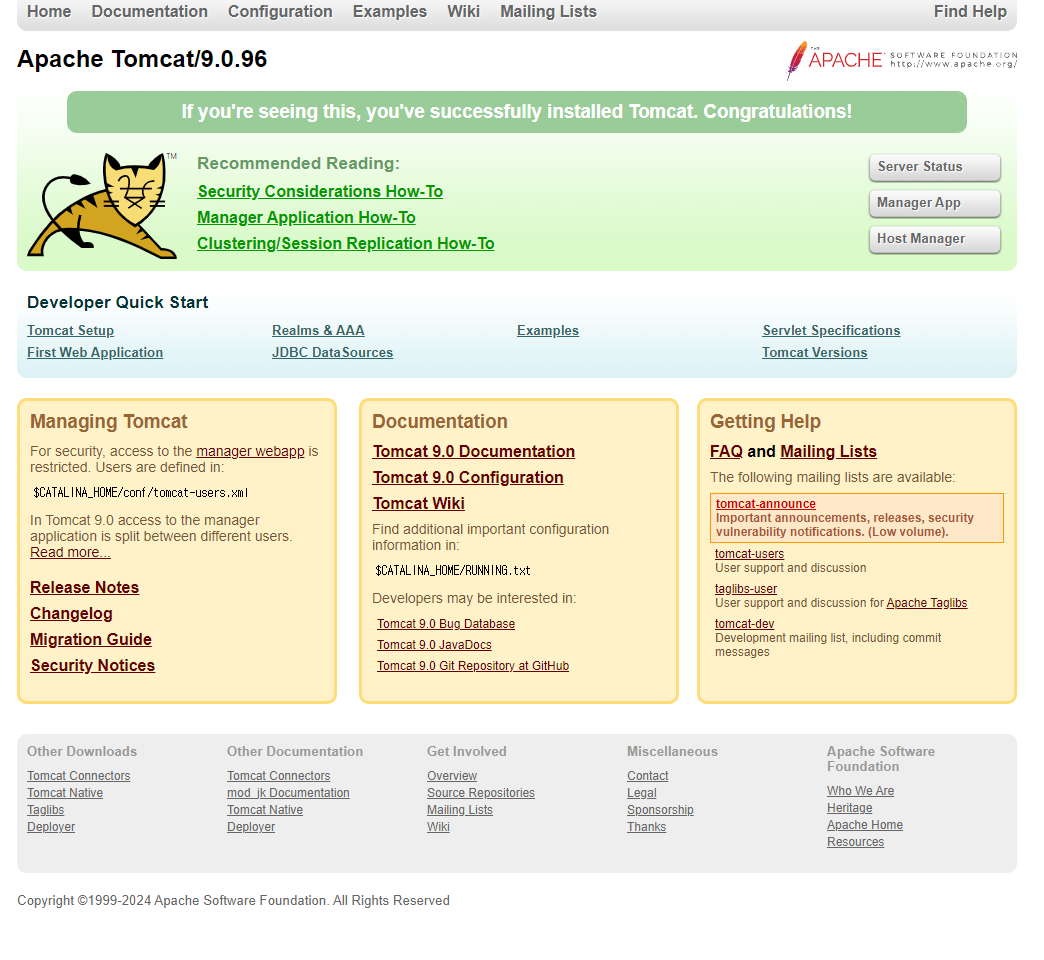Open Apache Taglibs link
This screenshot has width=1044, height=960.
(x=927, y=603)
